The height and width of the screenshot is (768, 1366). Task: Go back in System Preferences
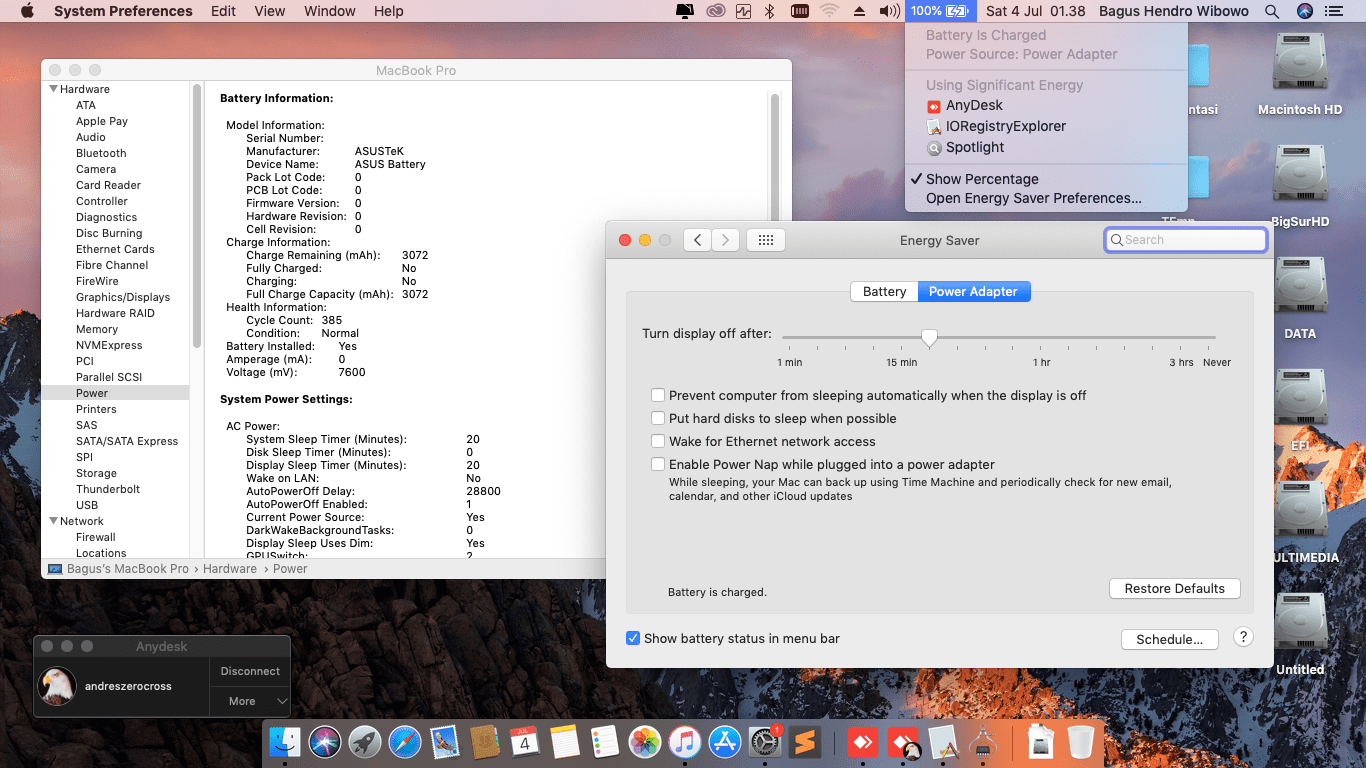click(697, 240)
